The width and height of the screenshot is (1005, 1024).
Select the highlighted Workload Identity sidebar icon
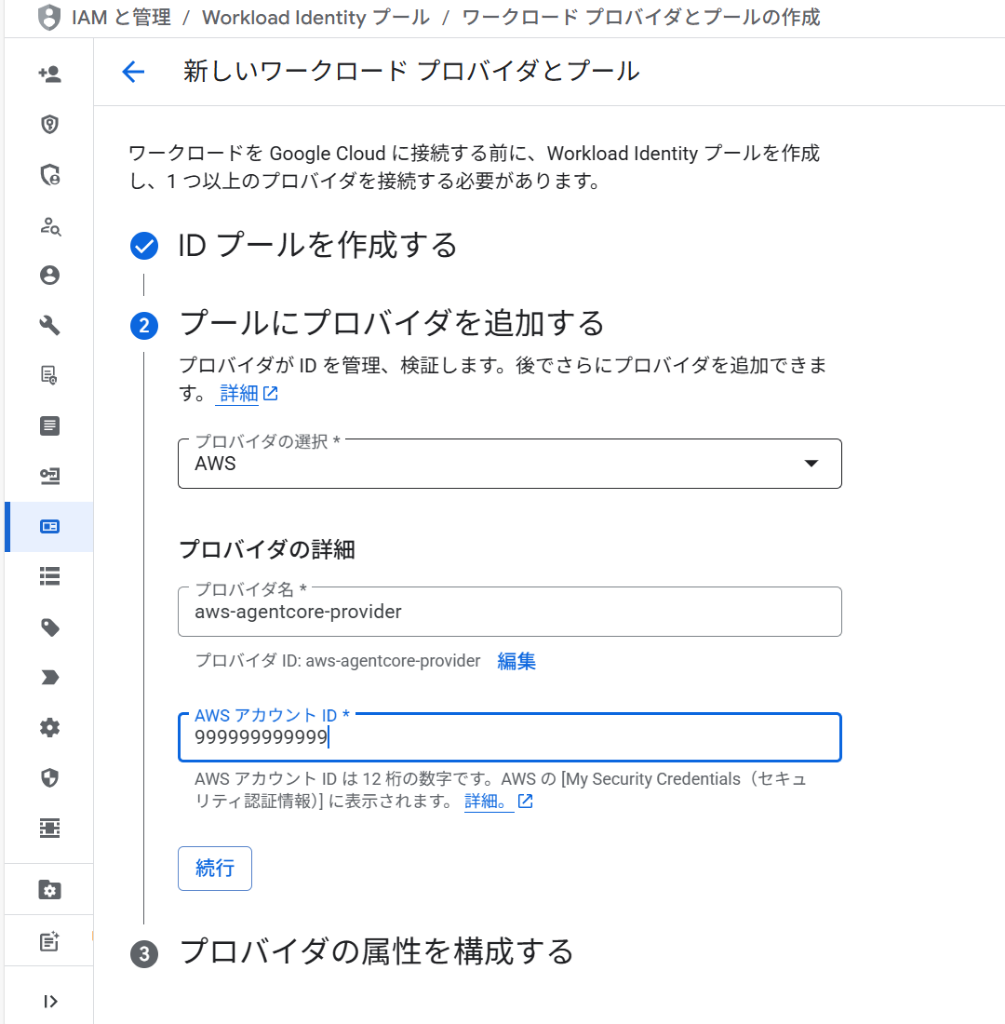(x=49, y=526)
